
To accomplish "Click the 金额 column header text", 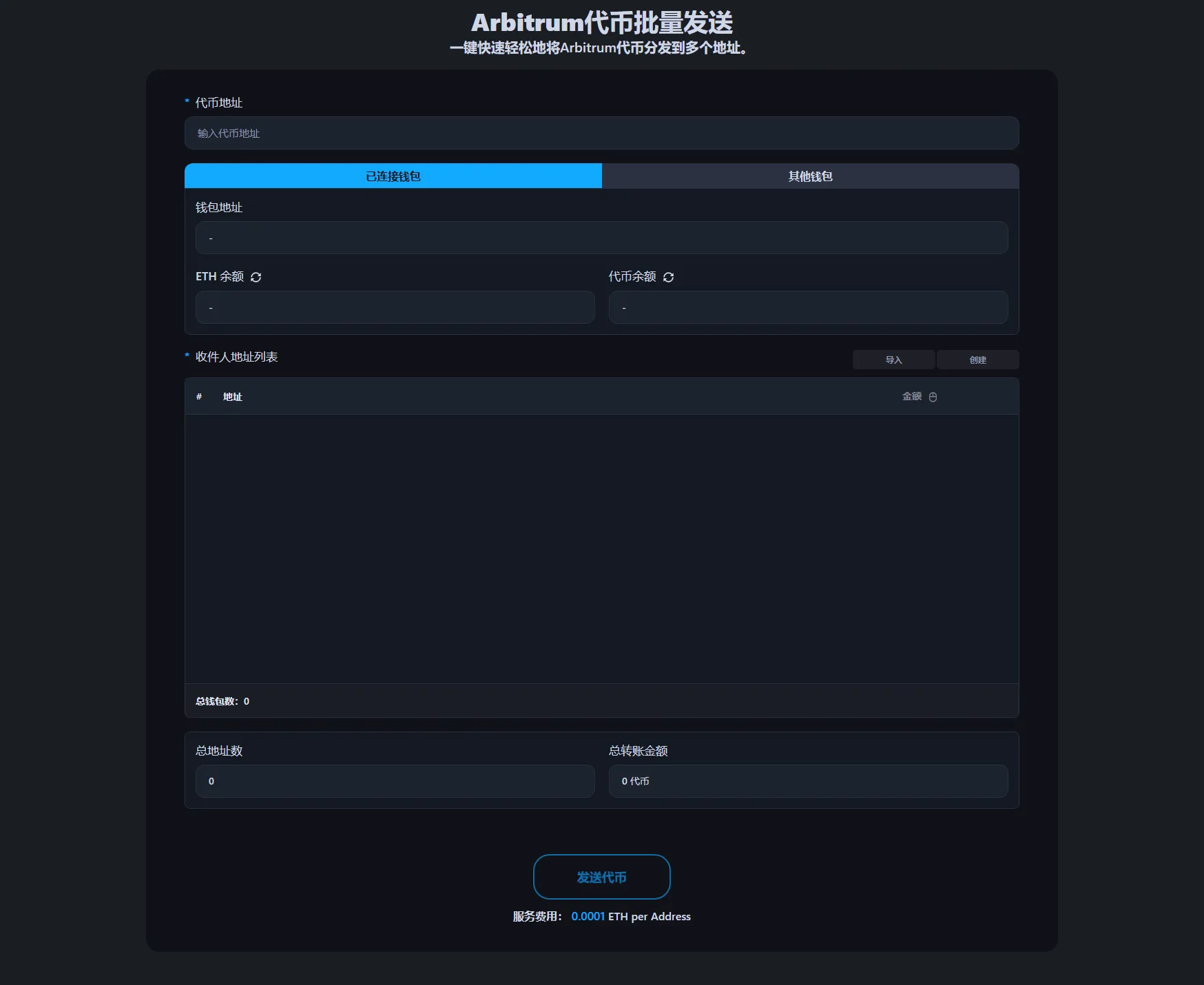I will pyautogui.click(x=911, y=397).
